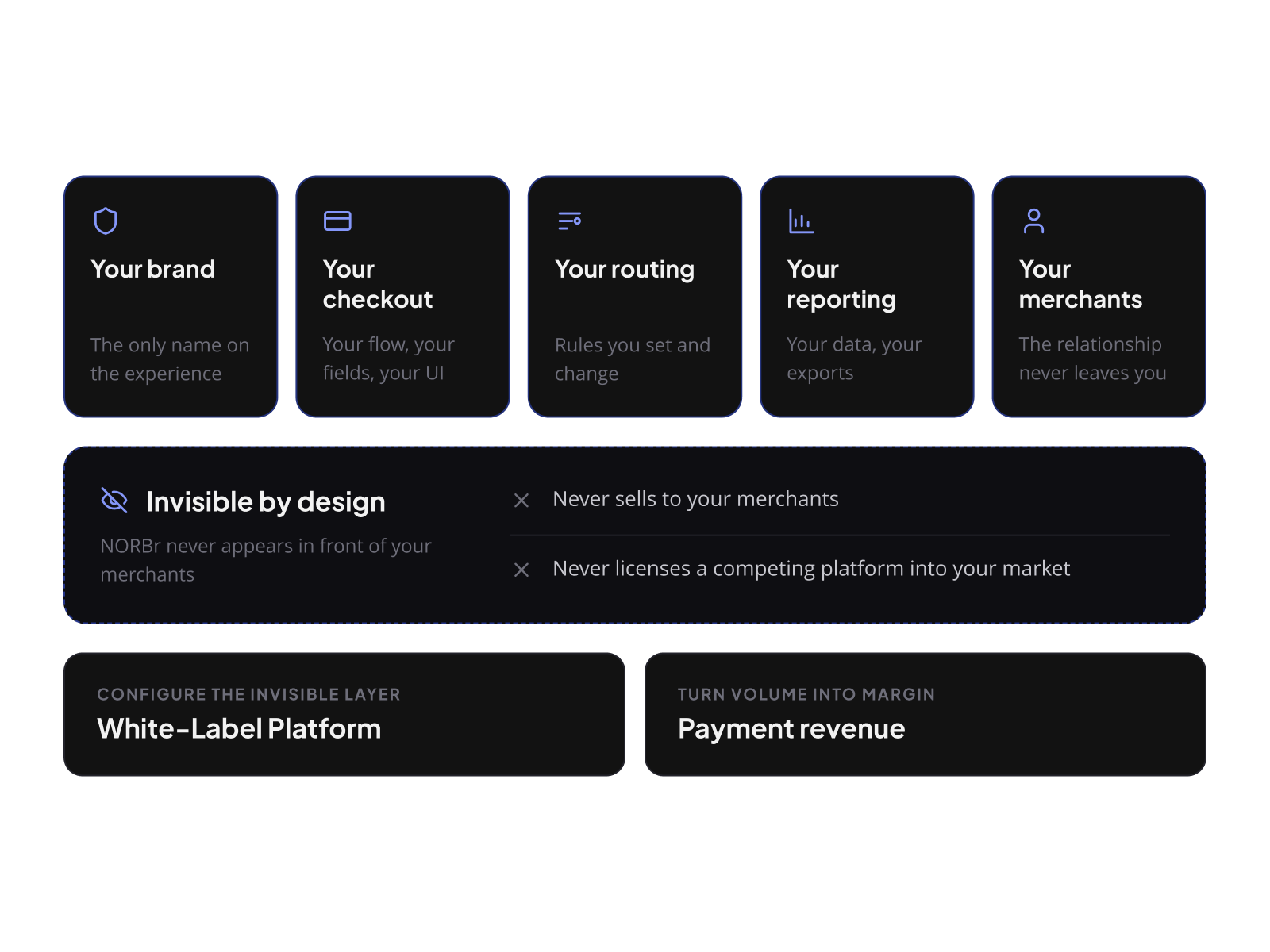Select the Your routing heading

[625, 271]
